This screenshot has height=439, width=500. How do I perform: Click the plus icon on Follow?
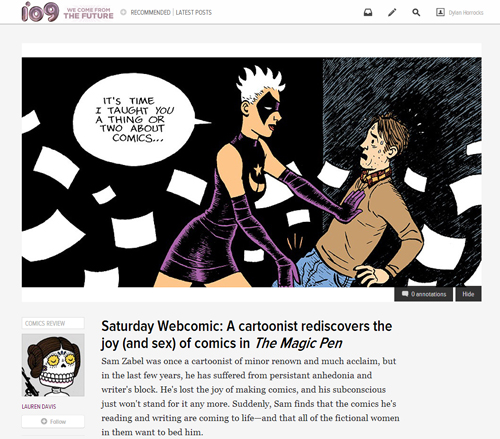tap(44, 421)
